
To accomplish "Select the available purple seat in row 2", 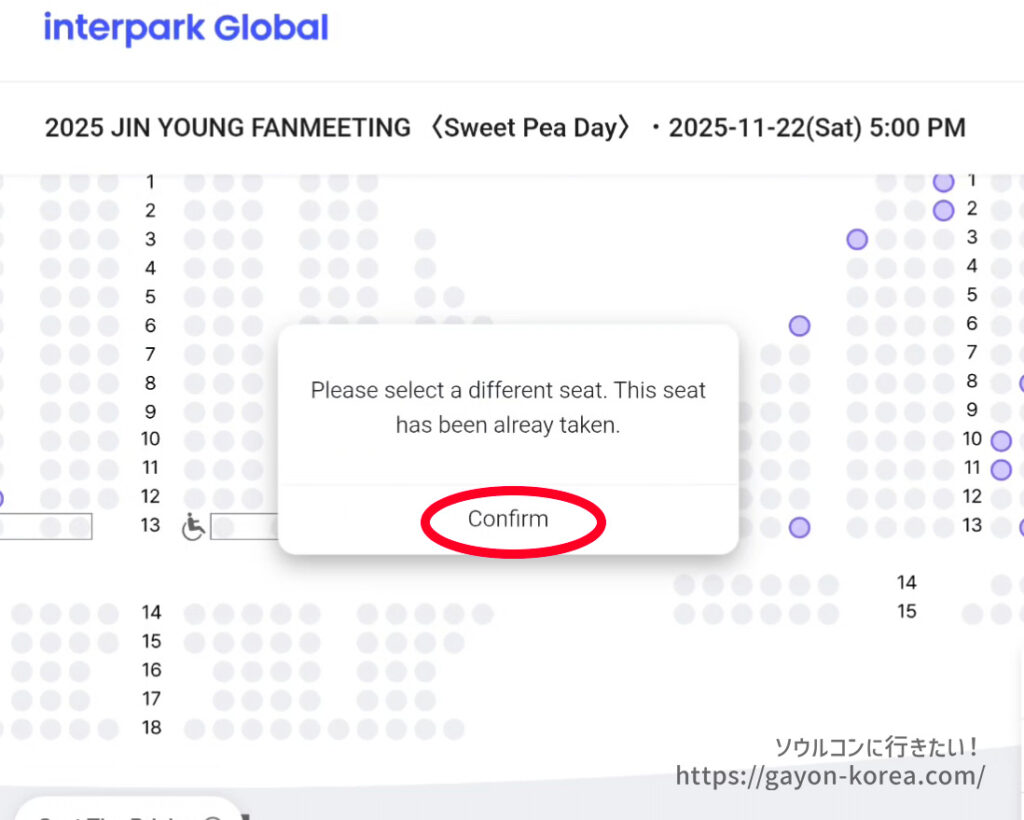I will pos(942,210).
